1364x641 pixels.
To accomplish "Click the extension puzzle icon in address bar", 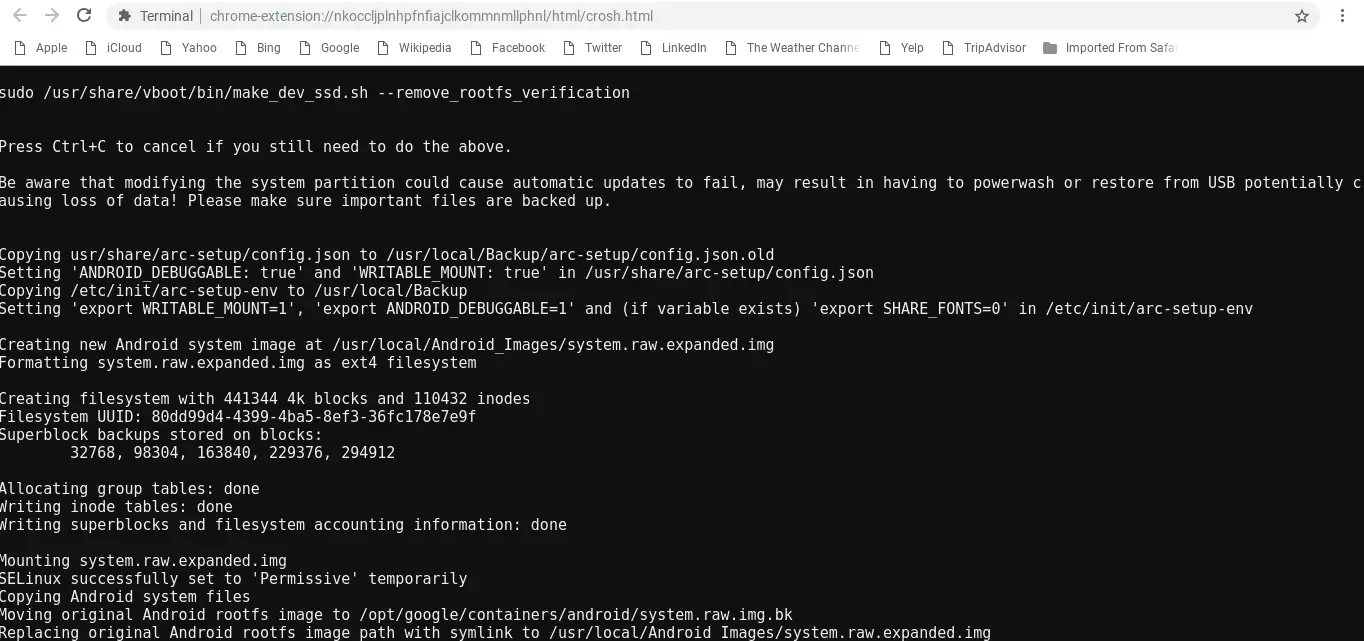I will point(124,16).
